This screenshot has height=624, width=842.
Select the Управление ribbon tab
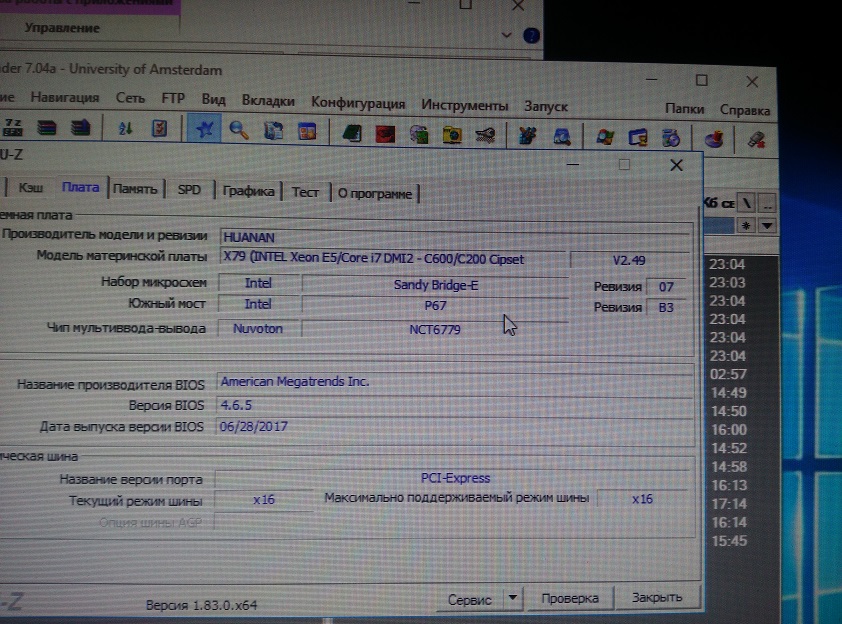point(62,28)
